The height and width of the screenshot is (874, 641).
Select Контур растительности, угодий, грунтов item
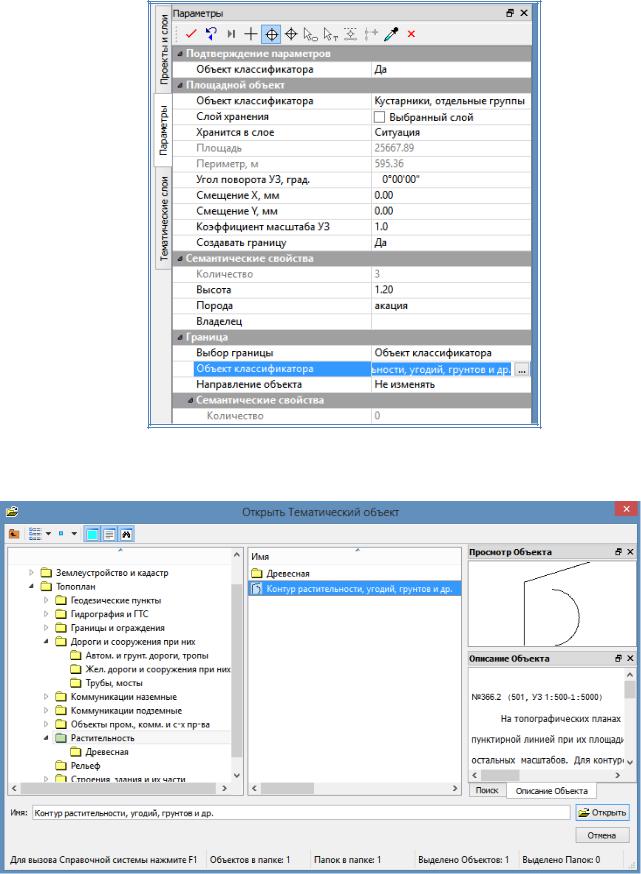point(354,589)
